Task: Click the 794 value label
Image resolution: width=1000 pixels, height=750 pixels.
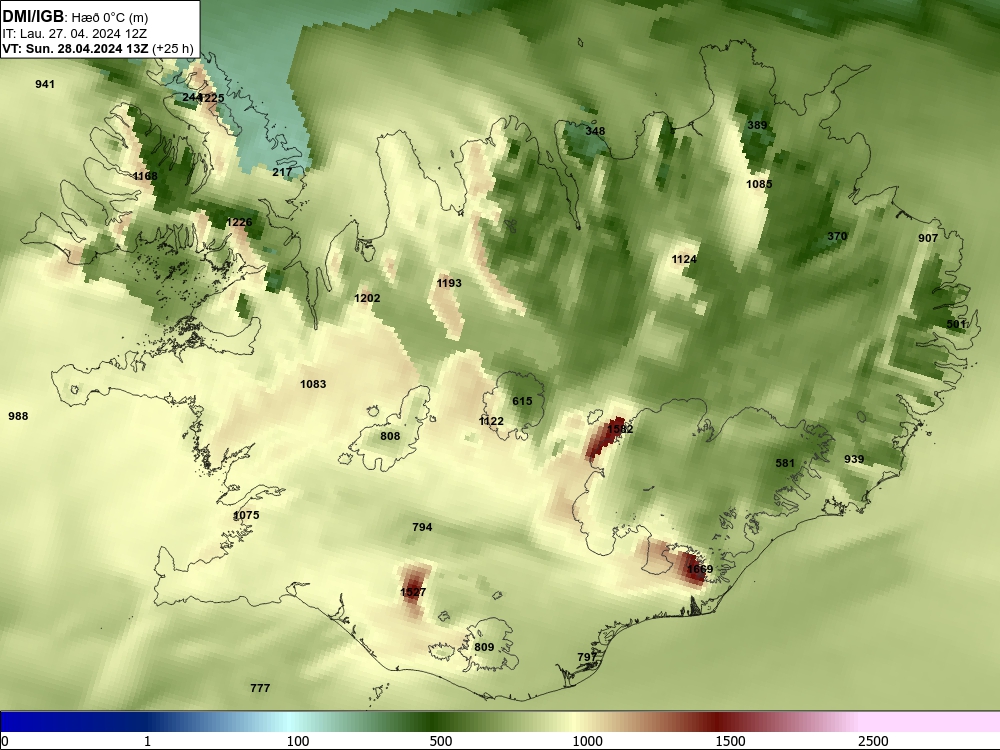Action: tap(422, 527)
